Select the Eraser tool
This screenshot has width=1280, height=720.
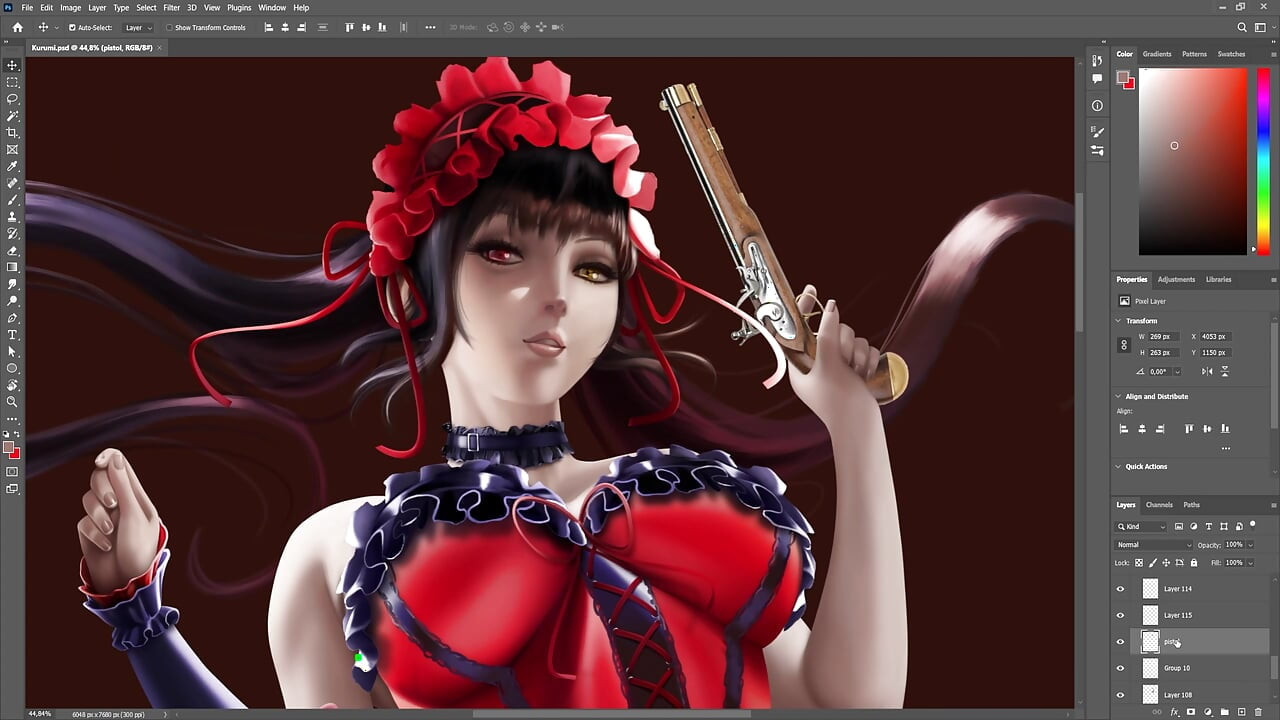click(12, 250)
